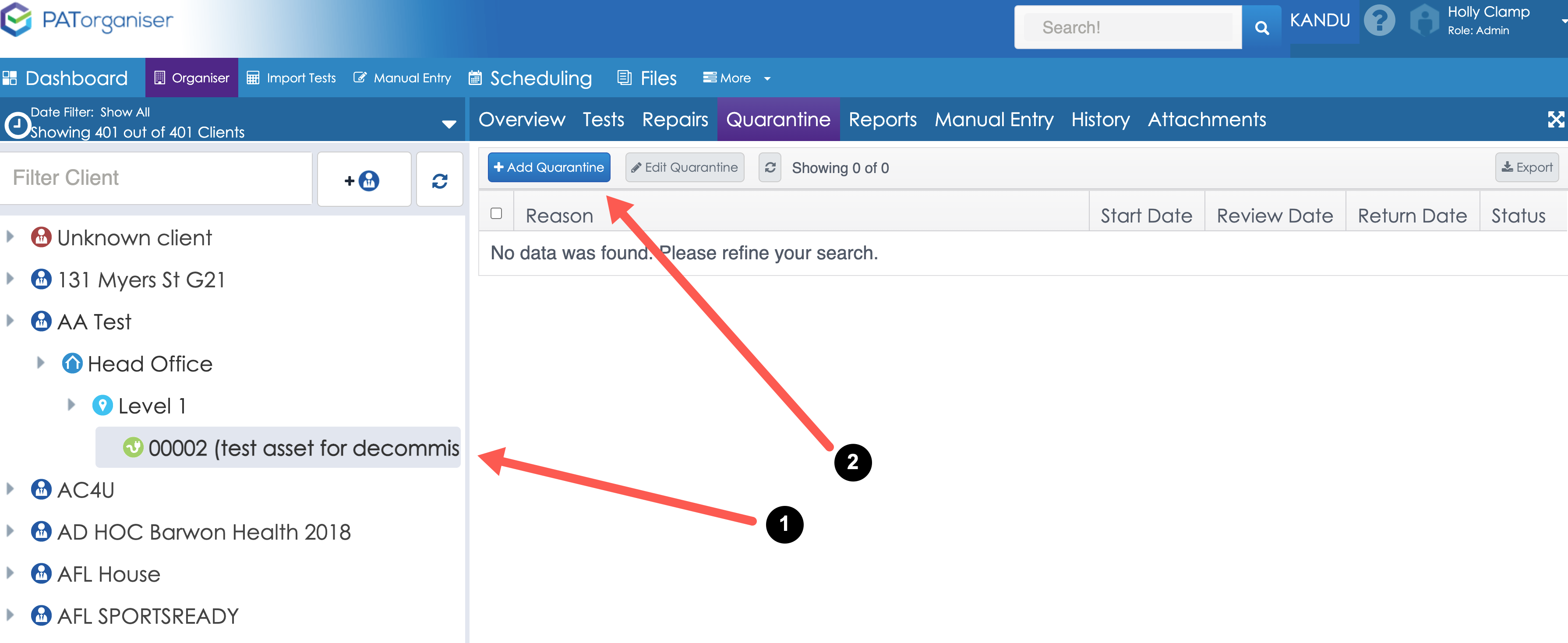The height and width of the screenshot is (643, 1568).
Task: Refresh the client list
Action: point(439,180)
